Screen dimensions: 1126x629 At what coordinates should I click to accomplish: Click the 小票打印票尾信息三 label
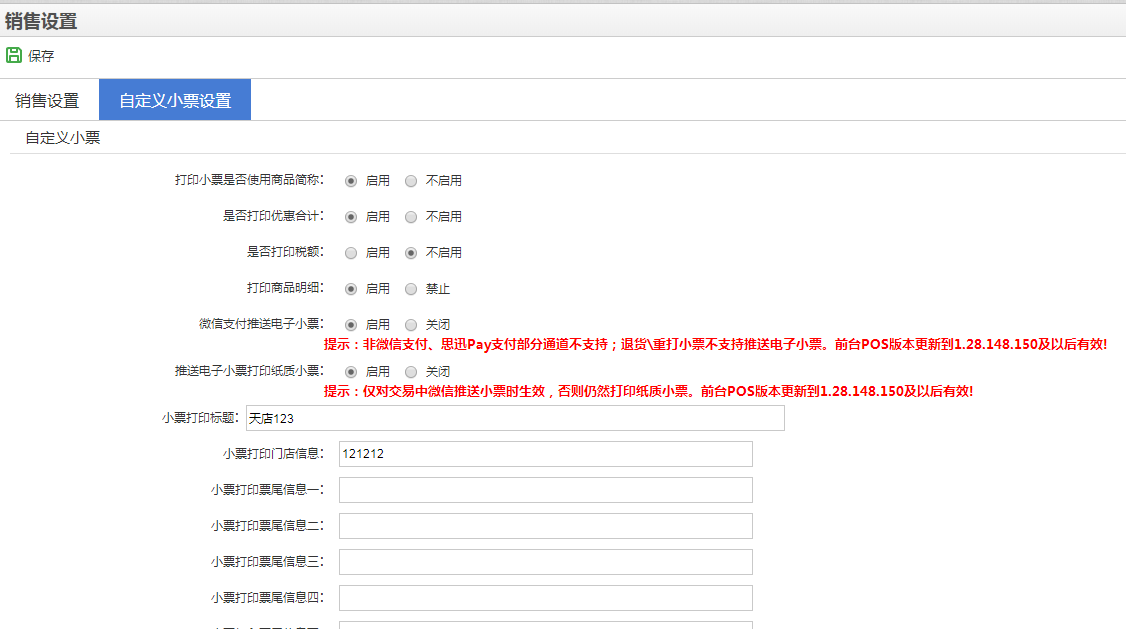267,561
